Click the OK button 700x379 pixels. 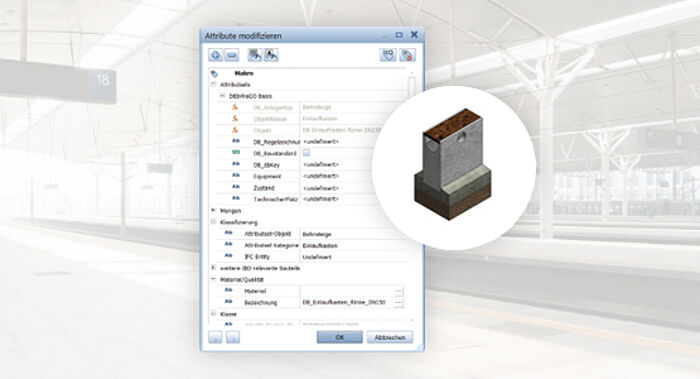(x=340, y=337)
